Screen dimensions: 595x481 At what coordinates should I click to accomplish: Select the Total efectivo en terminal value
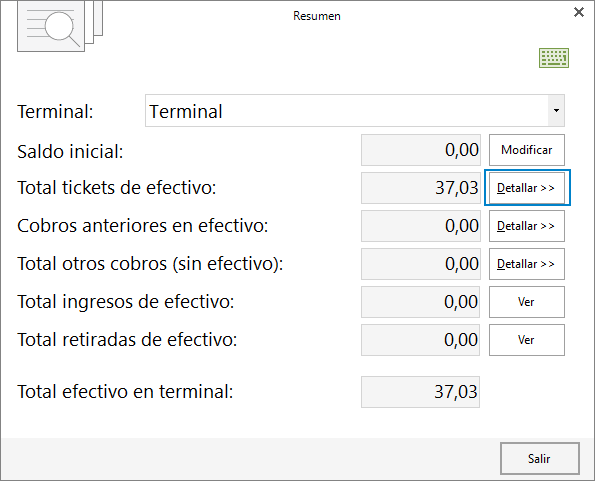(420, 392)
